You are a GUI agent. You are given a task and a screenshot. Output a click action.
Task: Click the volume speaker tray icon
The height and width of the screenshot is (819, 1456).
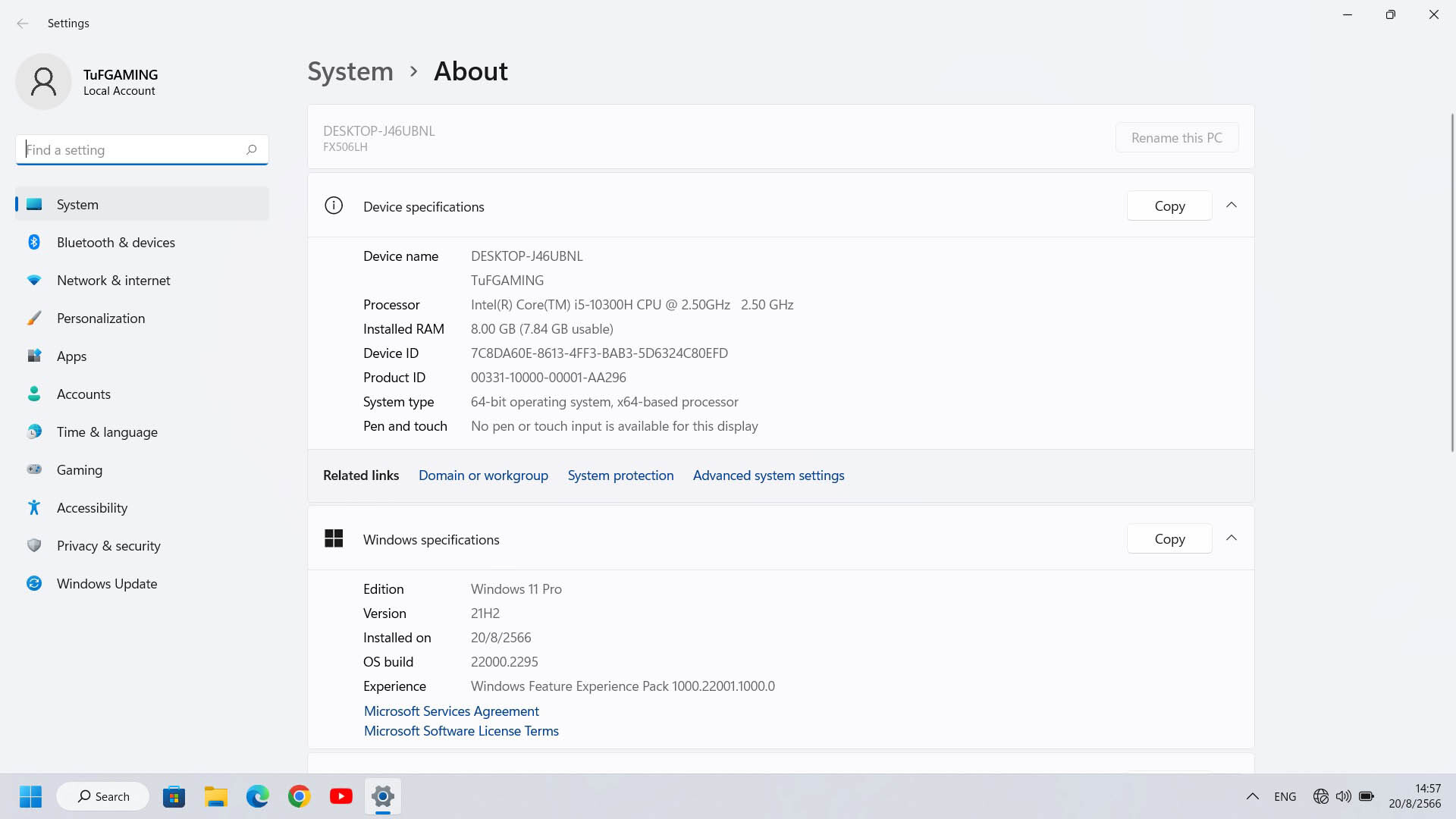[1343, 796]
